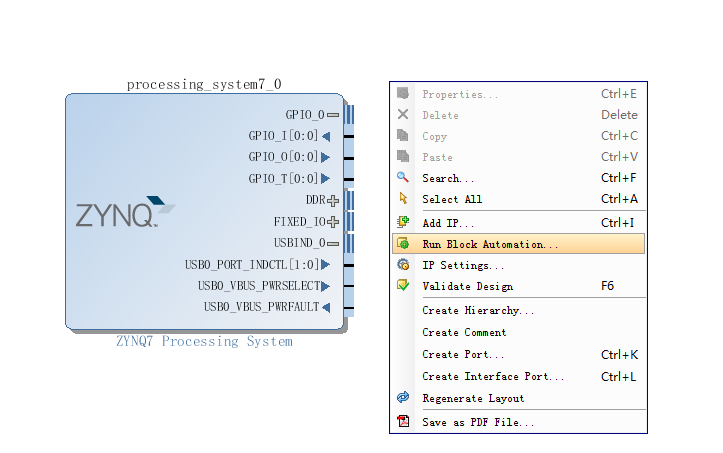Click the GPIO_0 port label

pyautogui.click(x=304, y=114)
